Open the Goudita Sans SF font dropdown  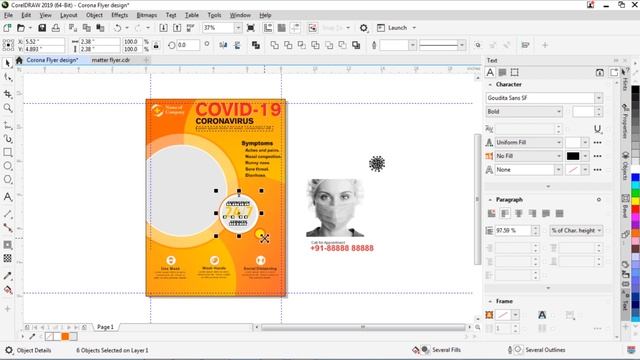click(598, 98)
